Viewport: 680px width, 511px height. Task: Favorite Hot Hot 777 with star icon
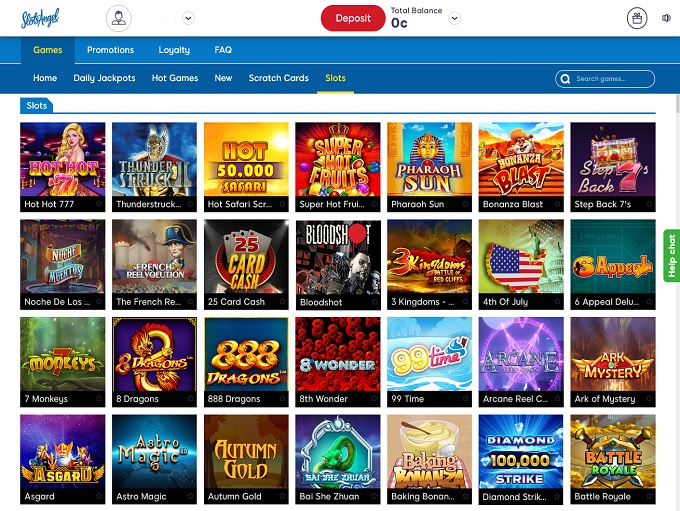[99, 204]
